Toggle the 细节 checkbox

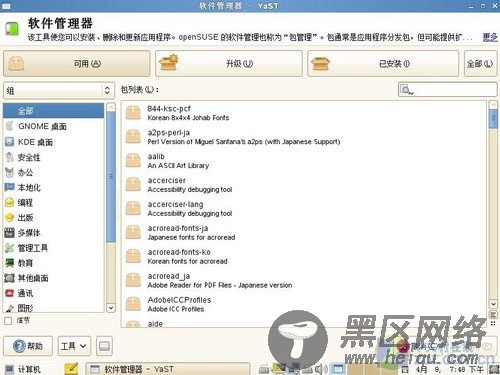click(x=8, y=321)
